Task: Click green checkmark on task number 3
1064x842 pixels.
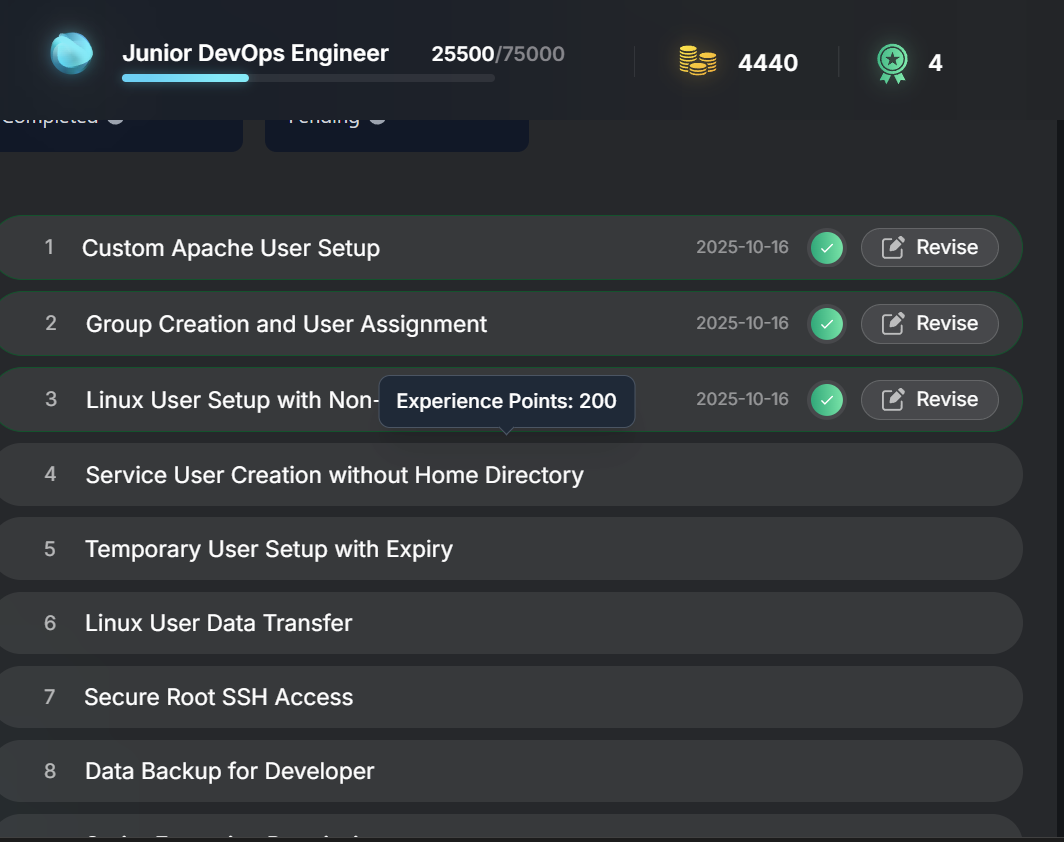Action: pos(826,400)
